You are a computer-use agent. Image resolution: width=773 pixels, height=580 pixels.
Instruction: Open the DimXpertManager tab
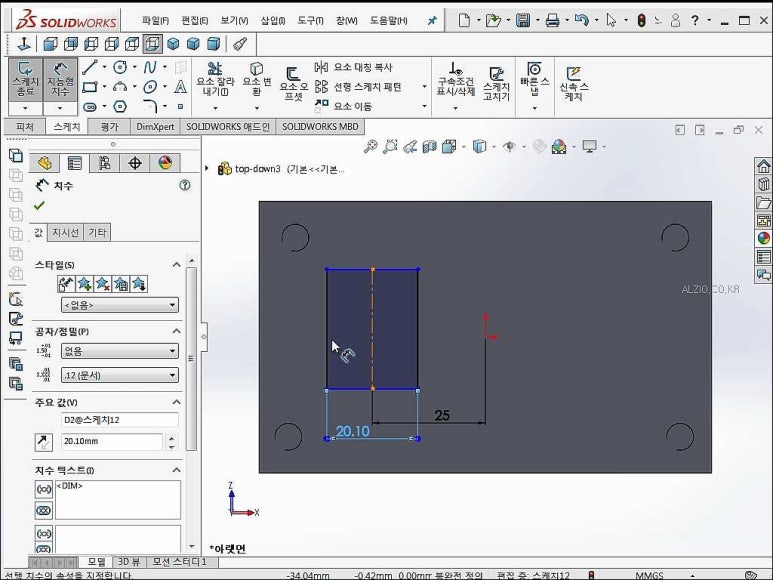[x=135, y=163]
